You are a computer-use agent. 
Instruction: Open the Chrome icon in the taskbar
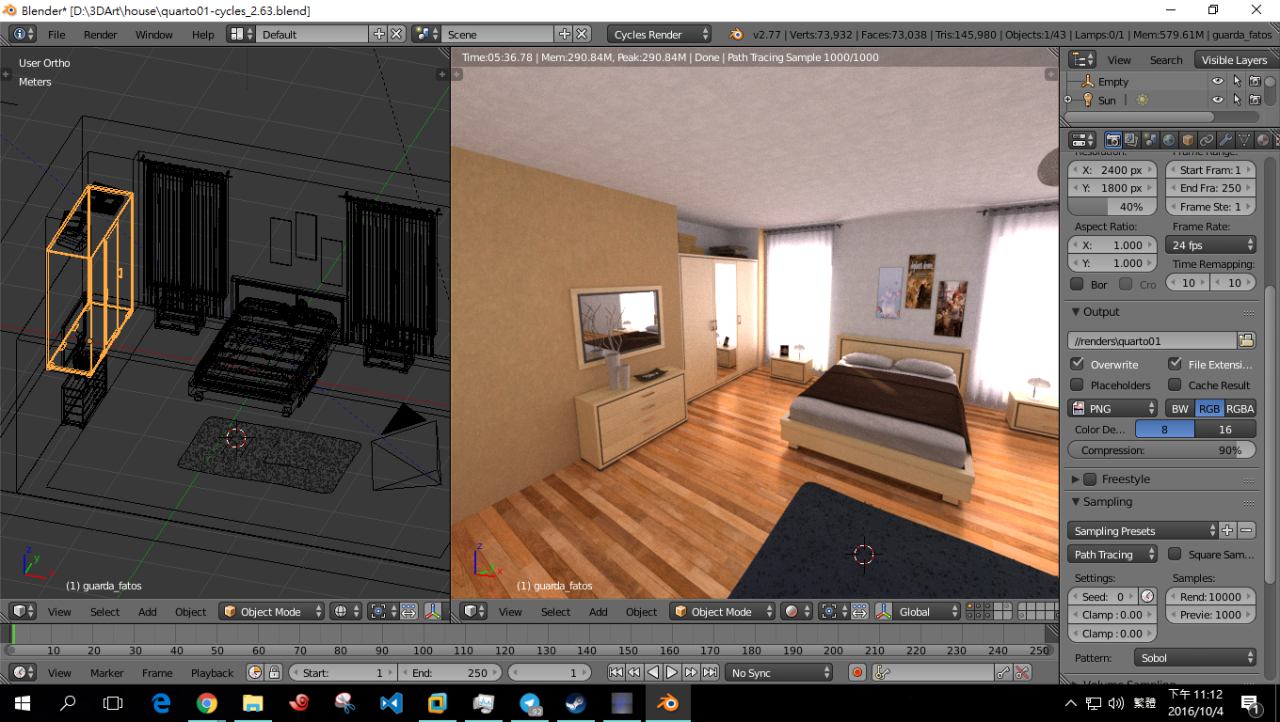(x=207, y=704)
